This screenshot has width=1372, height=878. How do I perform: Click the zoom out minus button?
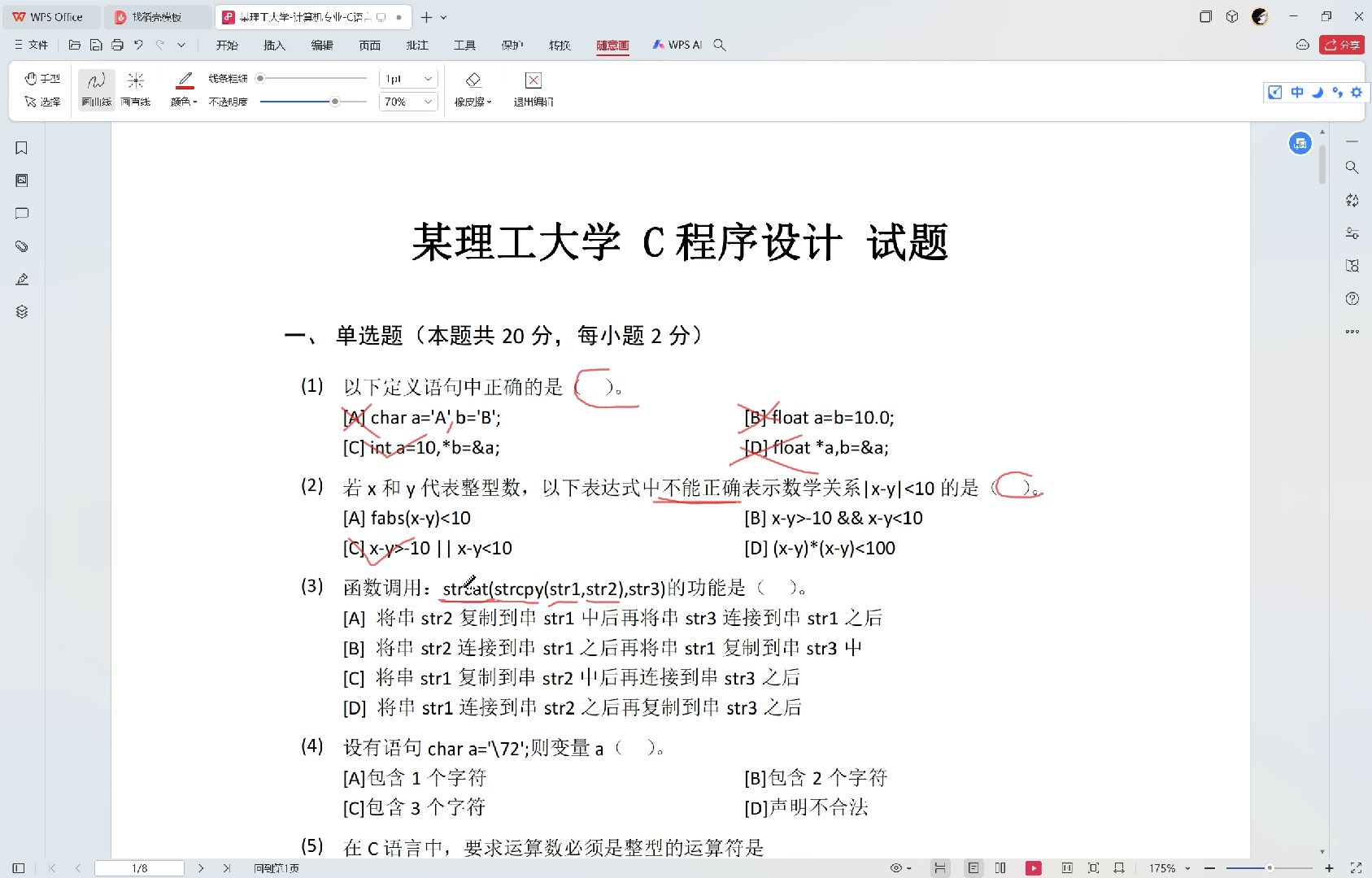tap(1209, 868)
